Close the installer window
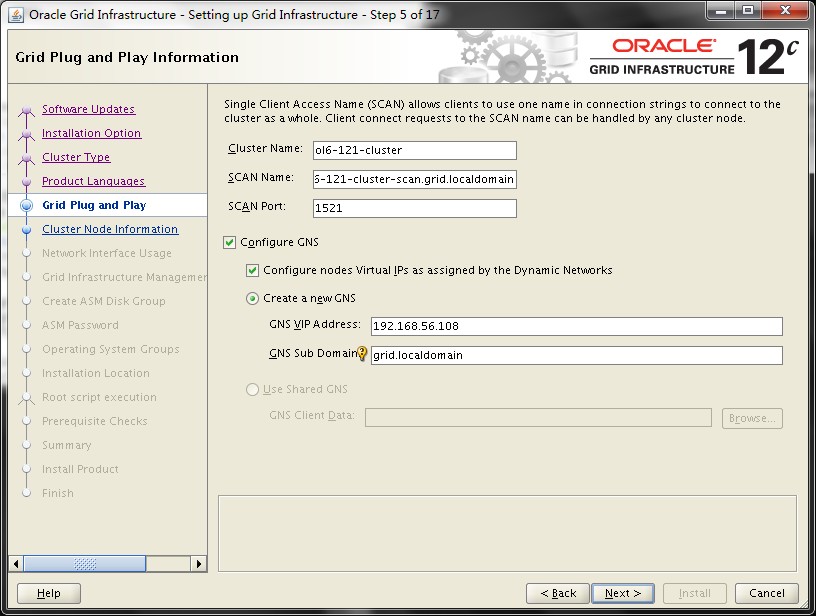Screen dimensions: 816x616 785,10
